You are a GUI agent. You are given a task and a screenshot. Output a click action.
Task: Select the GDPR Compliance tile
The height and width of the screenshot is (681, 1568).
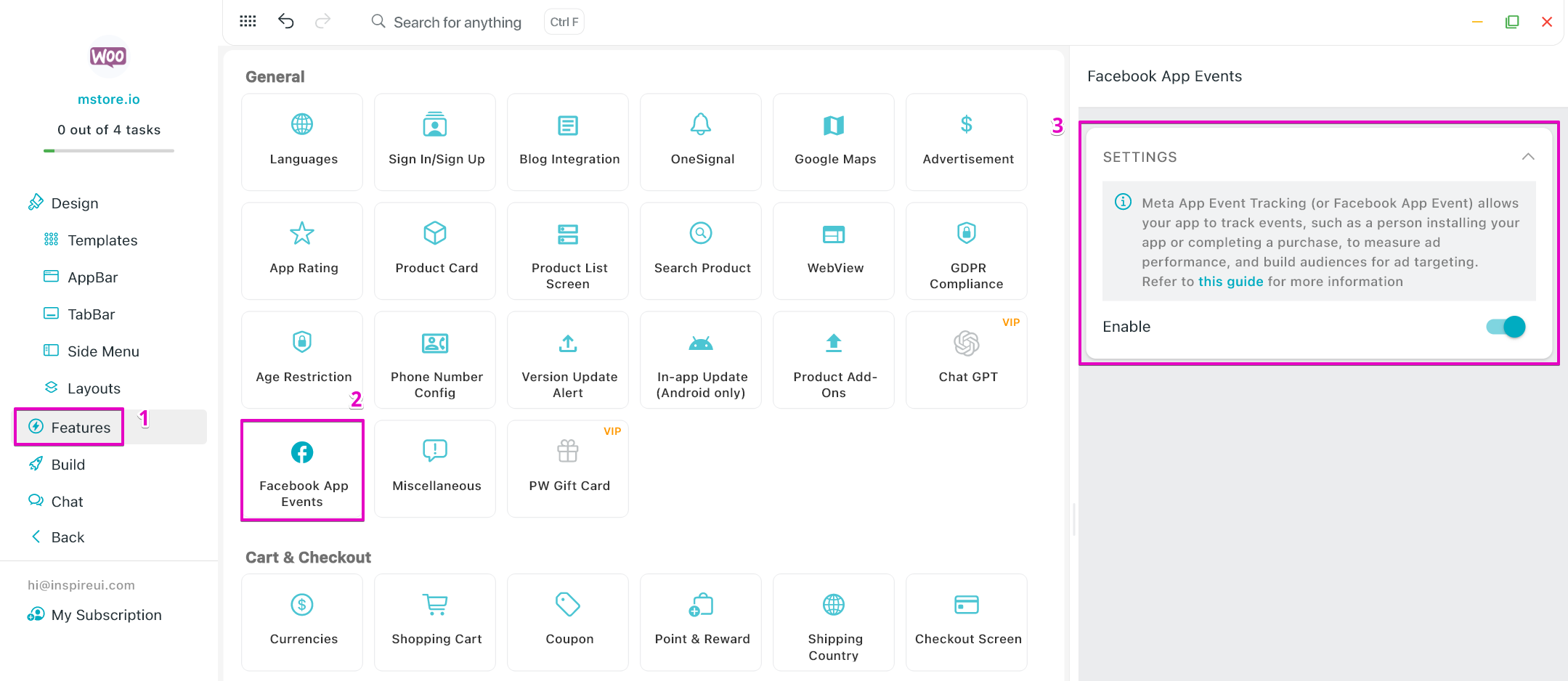coord(966,251)
